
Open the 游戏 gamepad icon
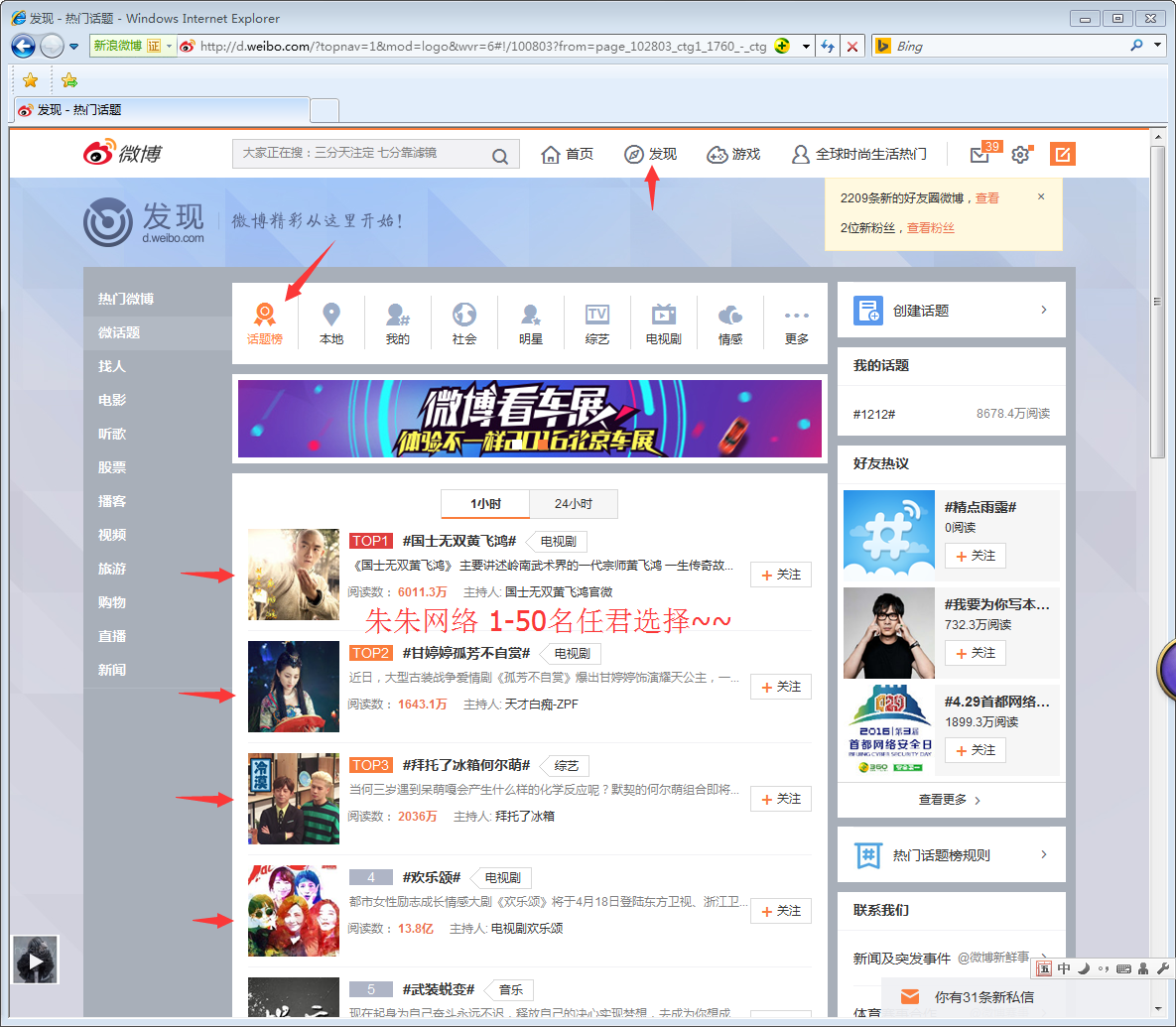[717, 155]
